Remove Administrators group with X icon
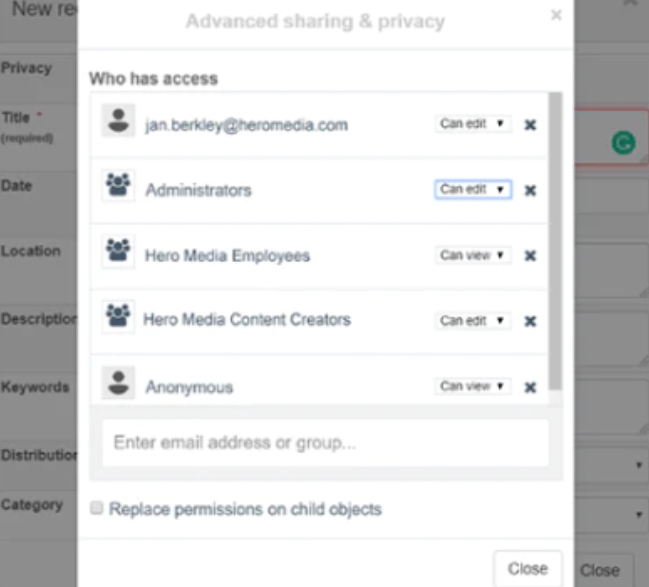 [x=530, y=190]
